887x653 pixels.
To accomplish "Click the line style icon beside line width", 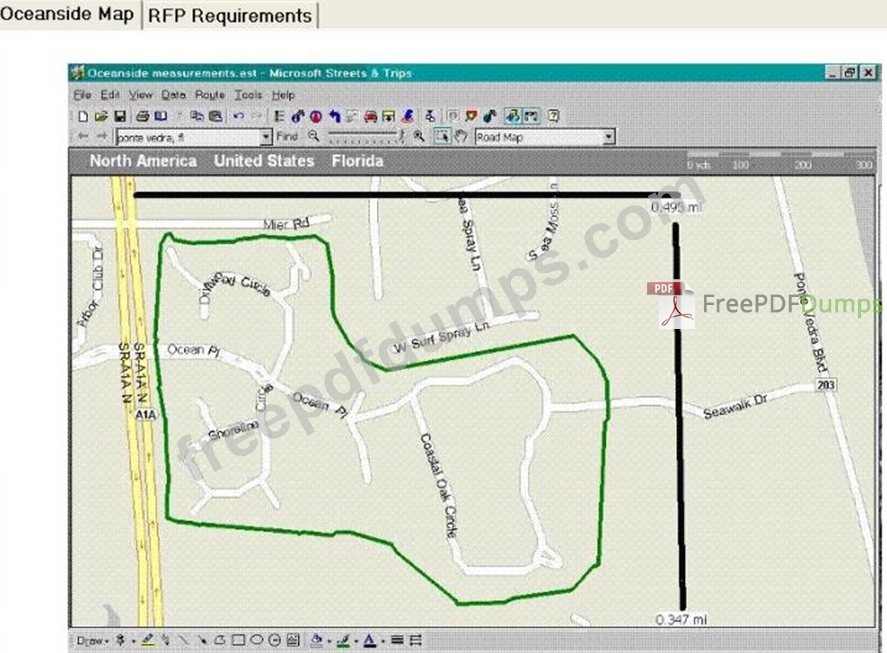I will point(416,640).
